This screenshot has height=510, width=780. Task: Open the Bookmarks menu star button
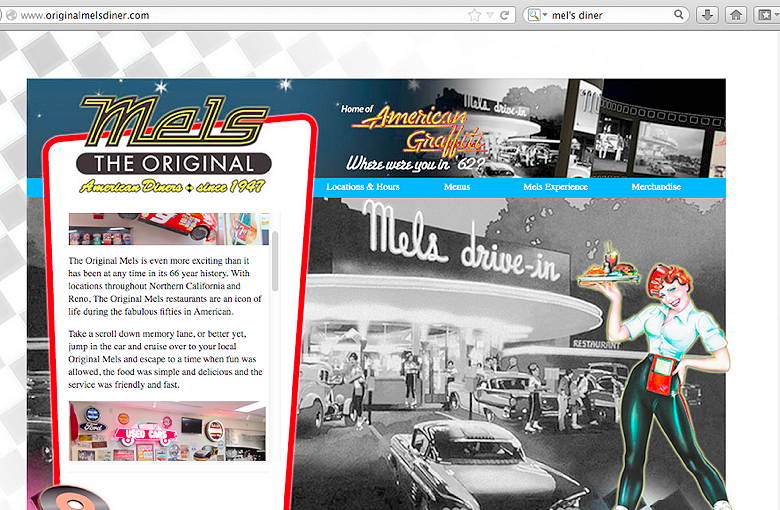tap(765, 15)
